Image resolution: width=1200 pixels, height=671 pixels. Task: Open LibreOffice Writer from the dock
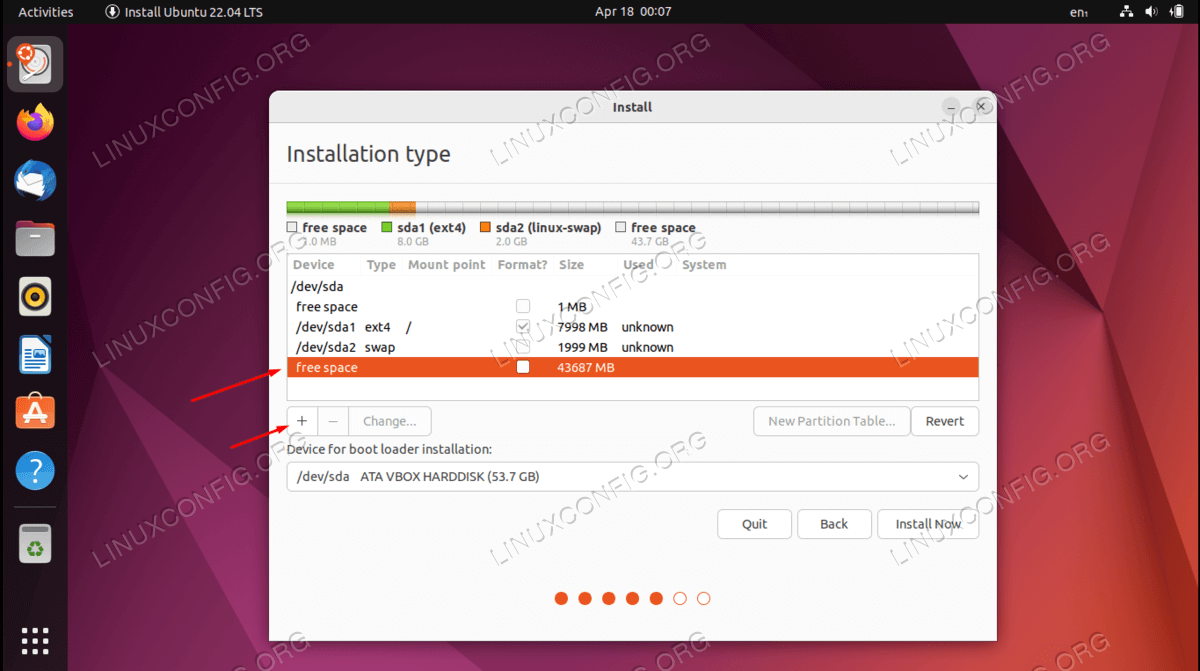point(36,355)
